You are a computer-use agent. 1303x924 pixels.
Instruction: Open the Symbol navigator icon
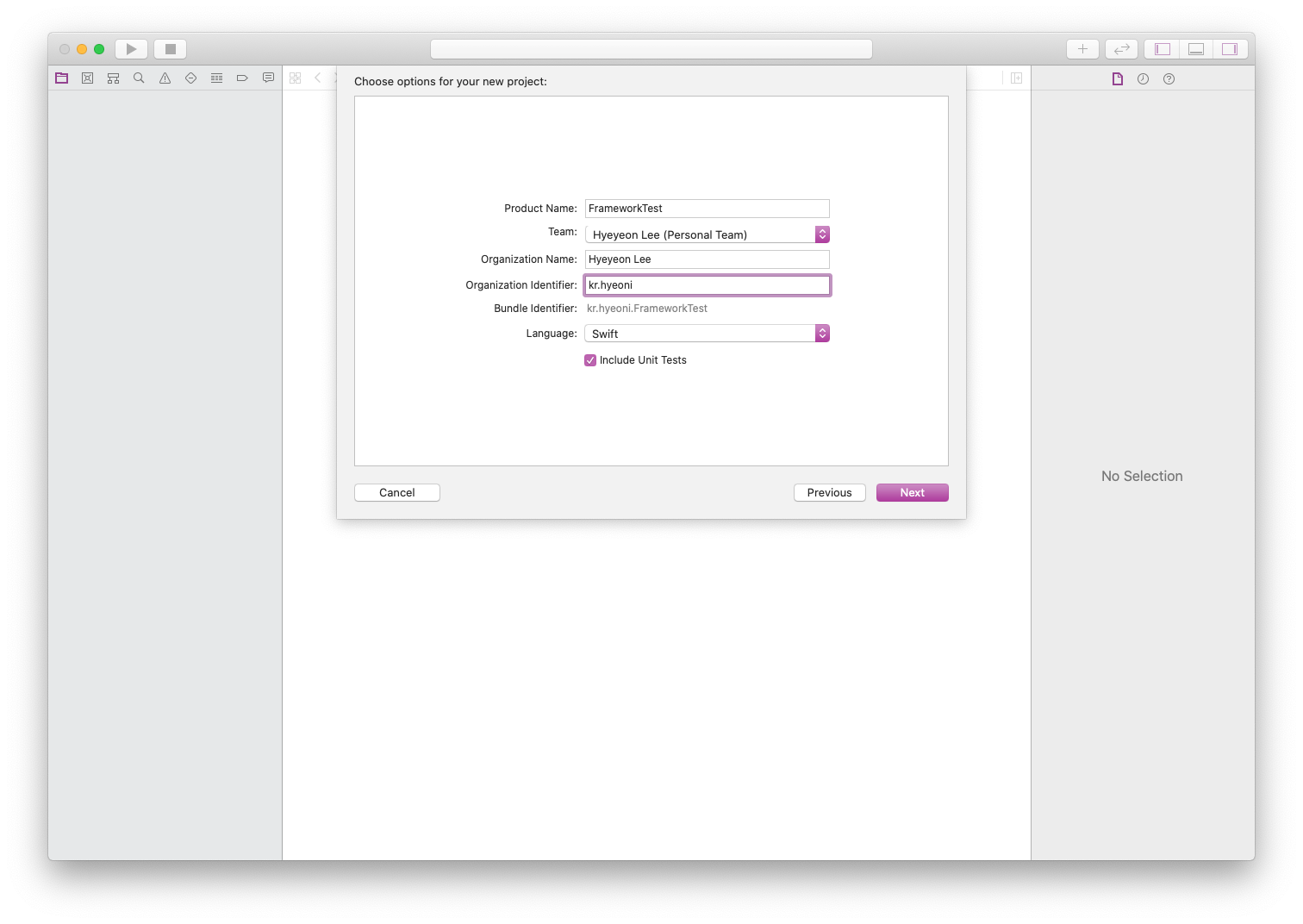click(x=113, y=78)
